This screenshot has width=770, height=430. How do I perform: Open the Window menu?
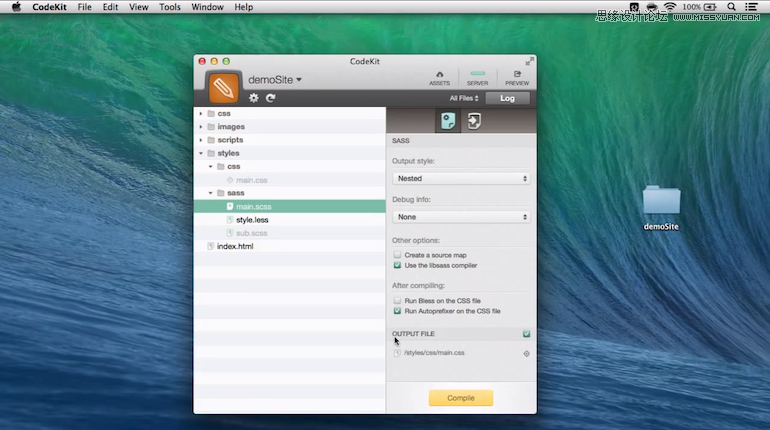pyautogui.click(x=207, y=7)
